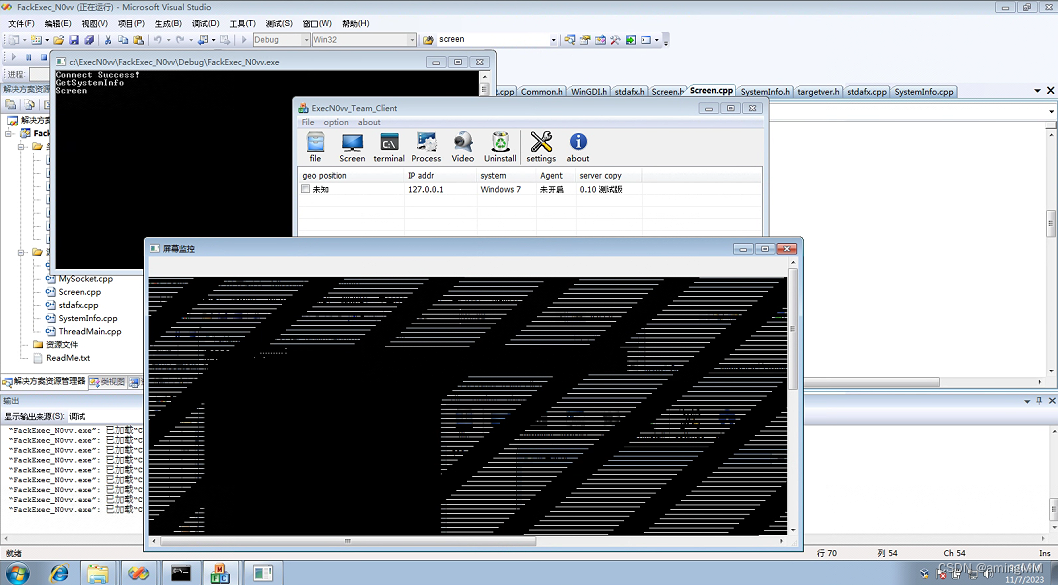Collapse the source files folder node

click(x=22, y=252)
